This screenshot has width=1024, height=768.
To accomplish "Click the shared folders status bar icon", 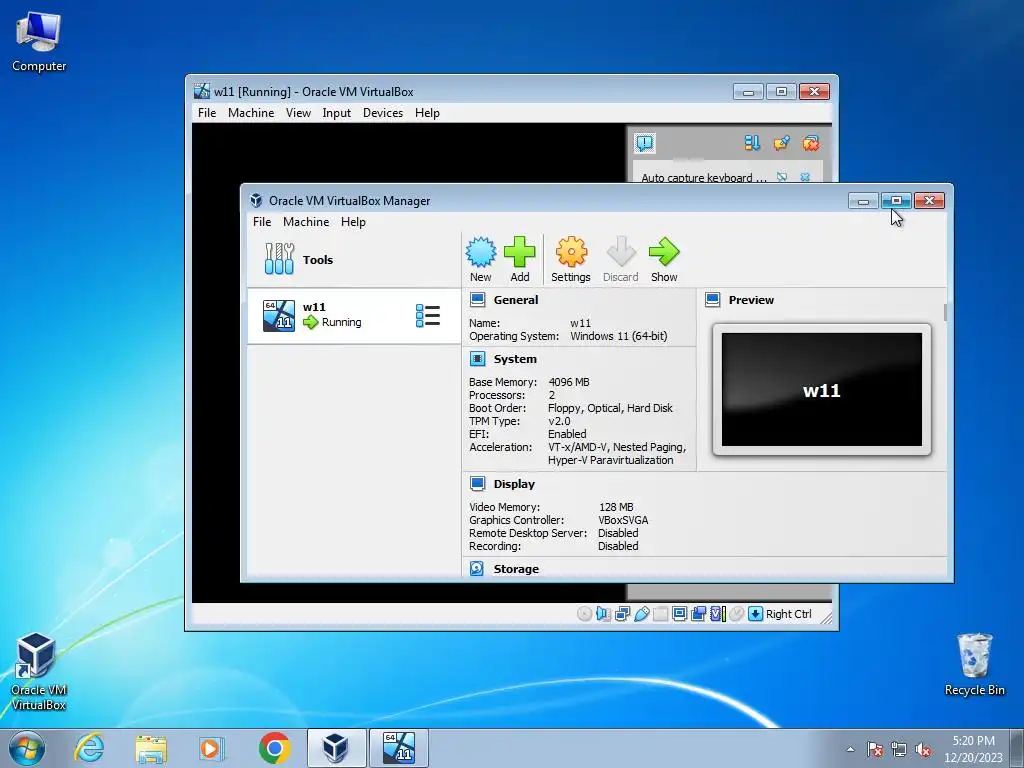I will pyautogui.click(x=660, y=614).
